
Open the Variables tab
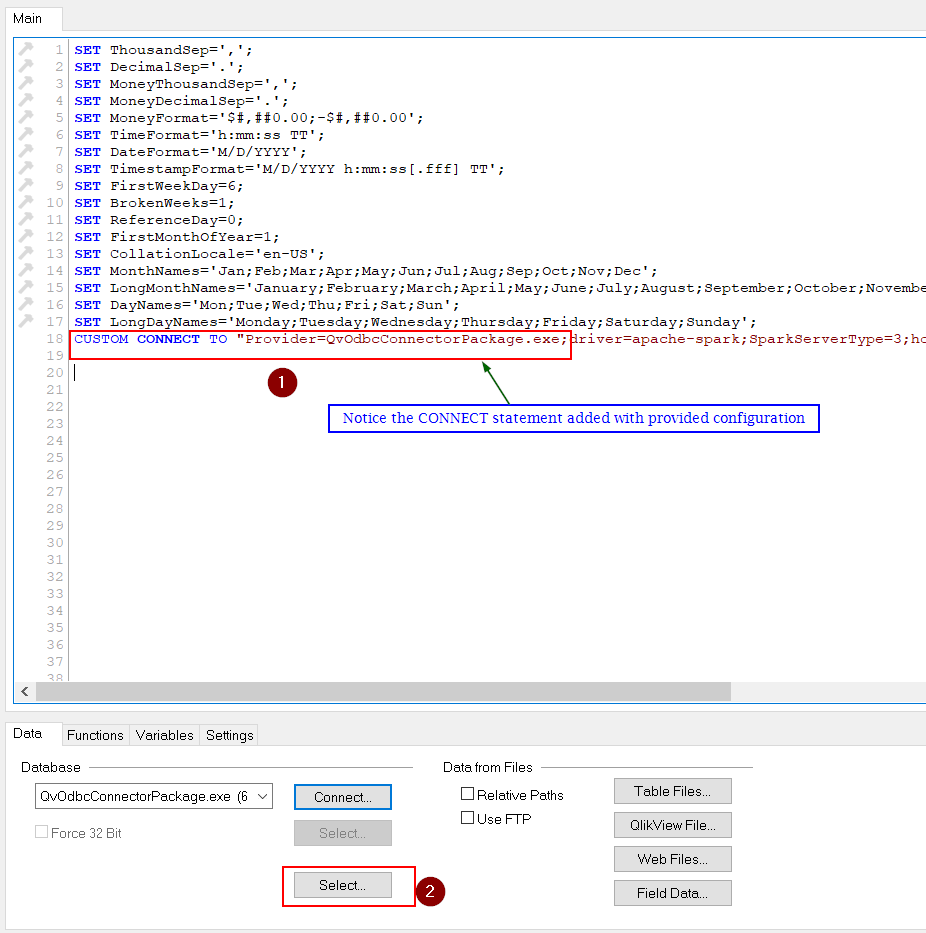coord(164,735)
